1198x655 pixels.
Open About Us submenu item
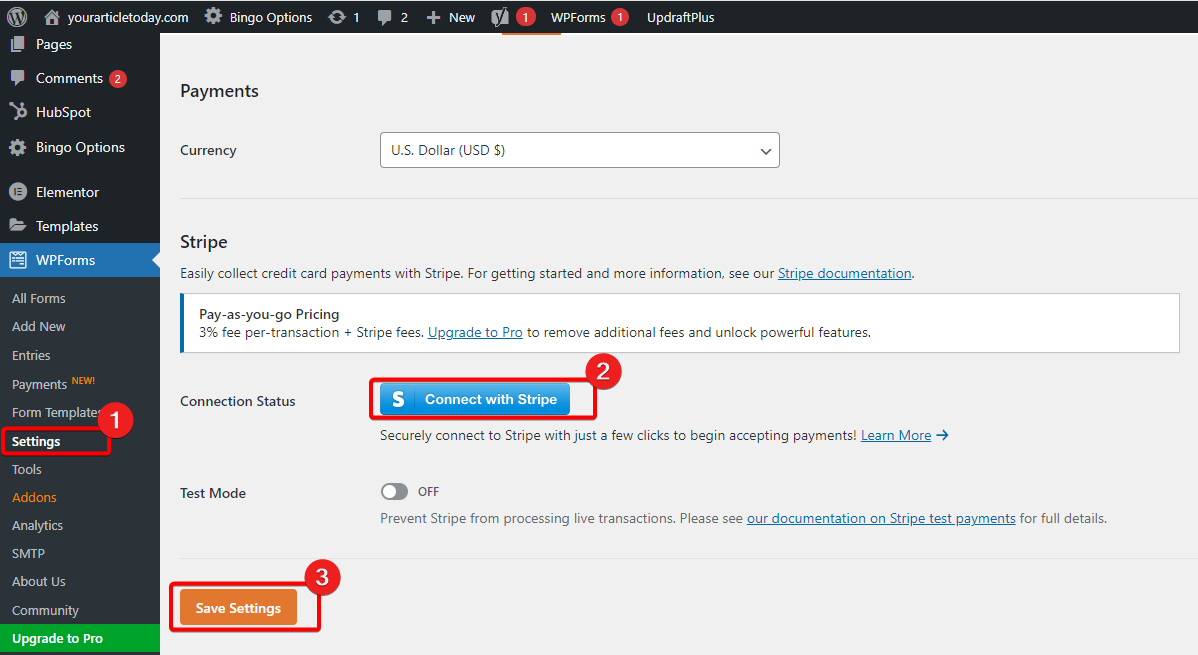[38, 581]
